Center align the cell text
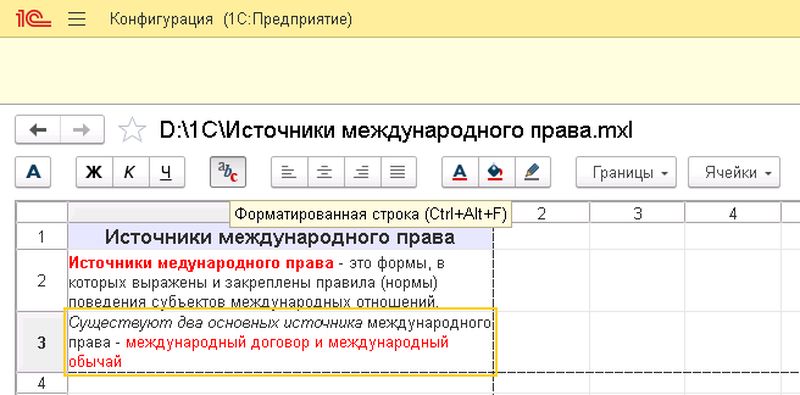Viewport: 800px width, 395px height. [325, 172]
